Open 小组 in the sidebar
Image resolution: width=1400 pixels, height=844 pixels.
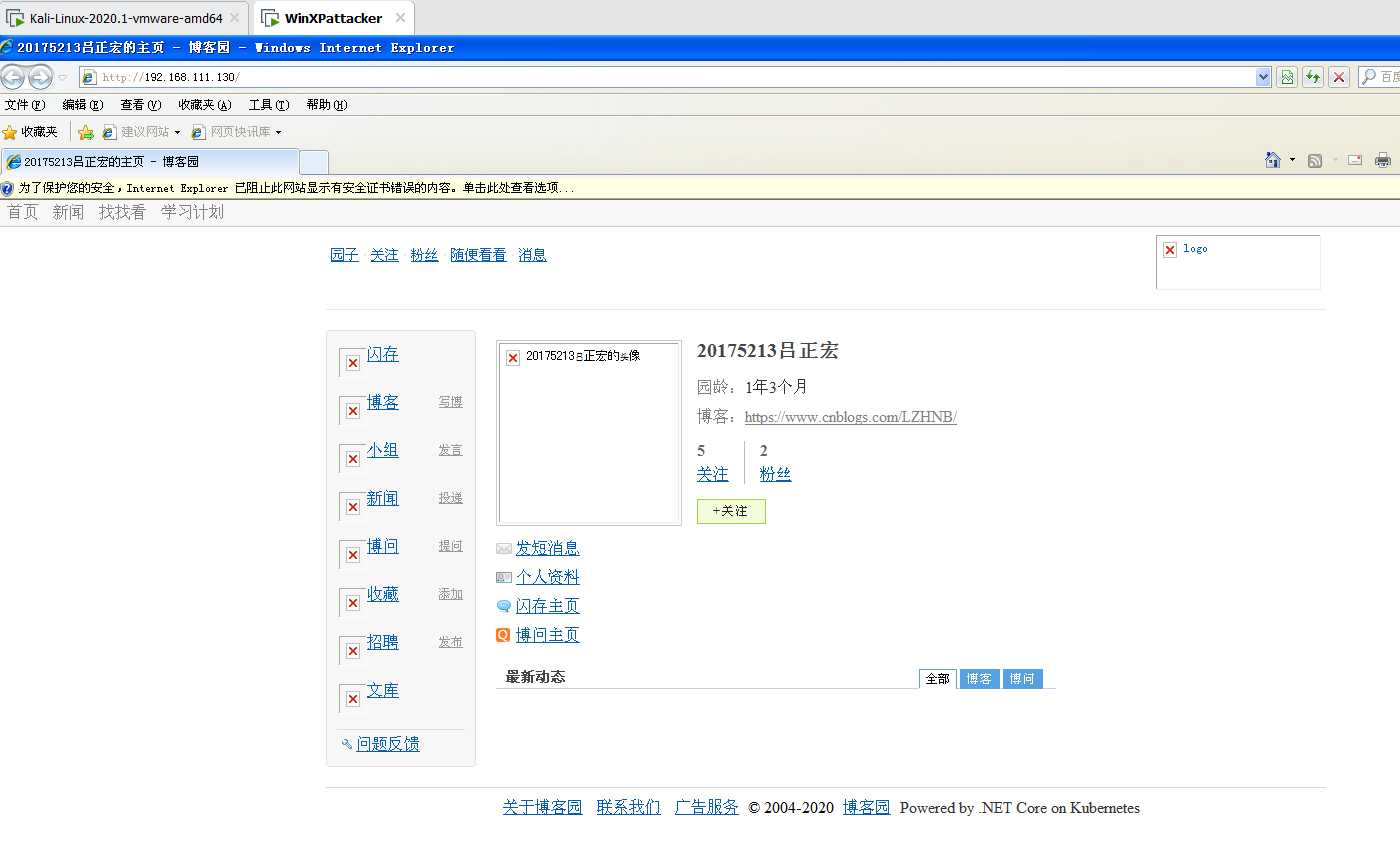(383, 450)
